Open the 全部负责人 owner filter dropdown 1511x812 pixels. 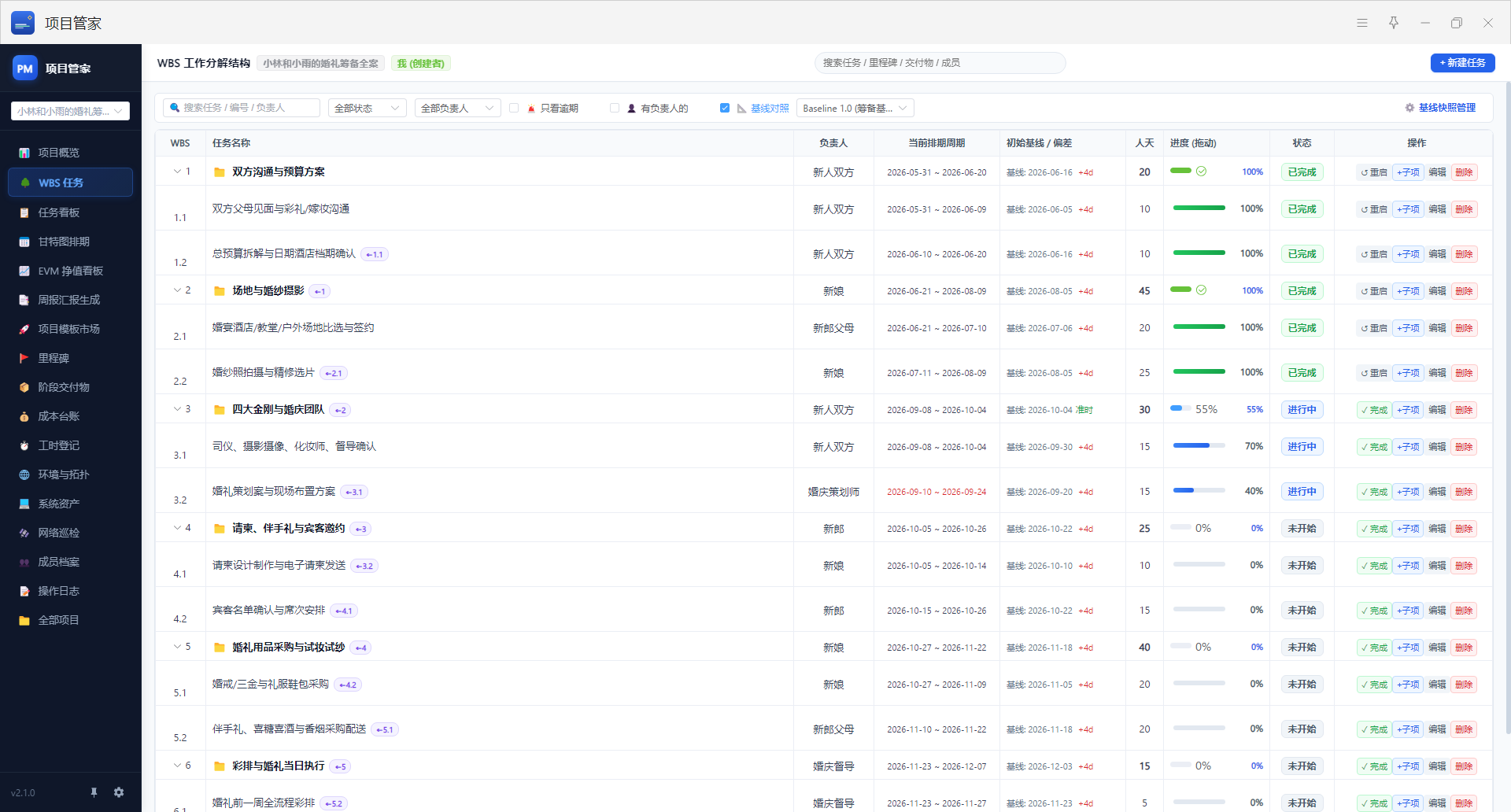458,108
